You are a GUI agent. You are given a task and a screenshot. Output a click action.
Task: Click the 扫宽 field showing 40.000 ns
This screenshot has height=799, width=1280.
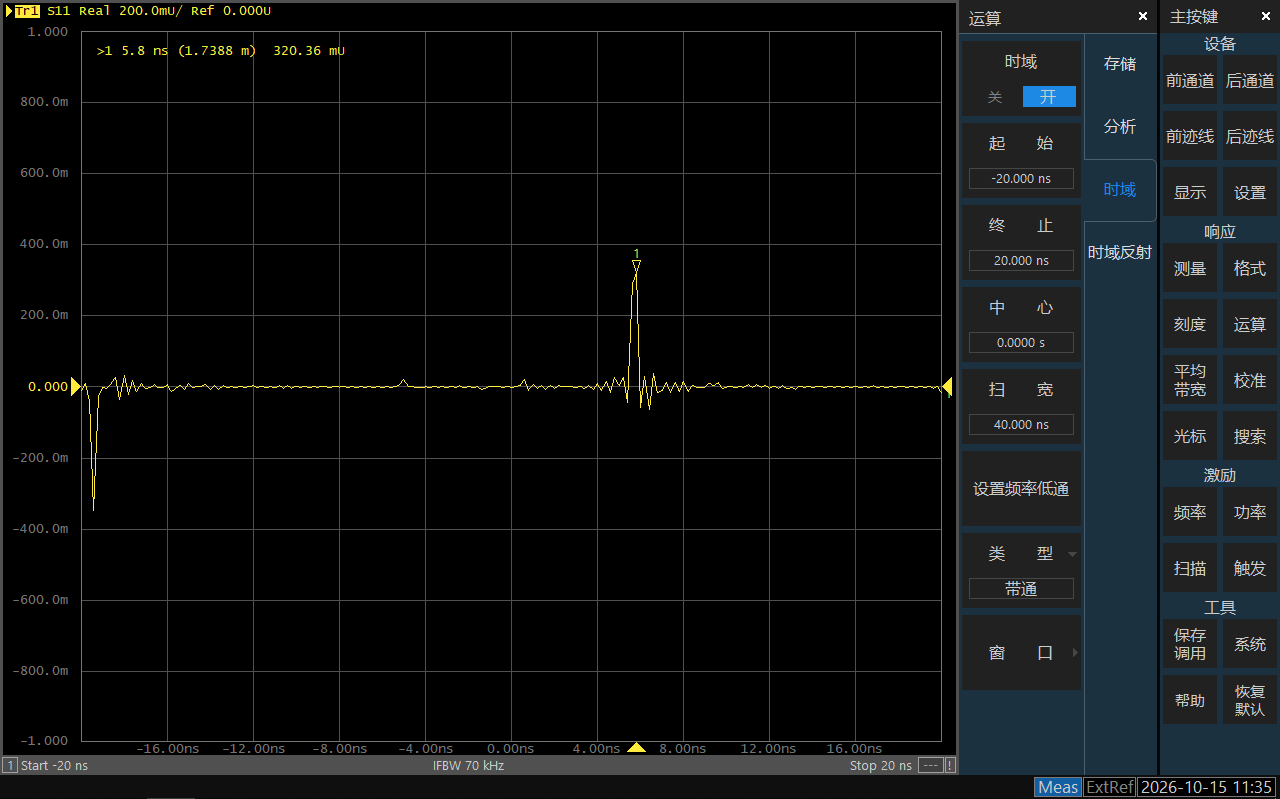(1021, 425)
